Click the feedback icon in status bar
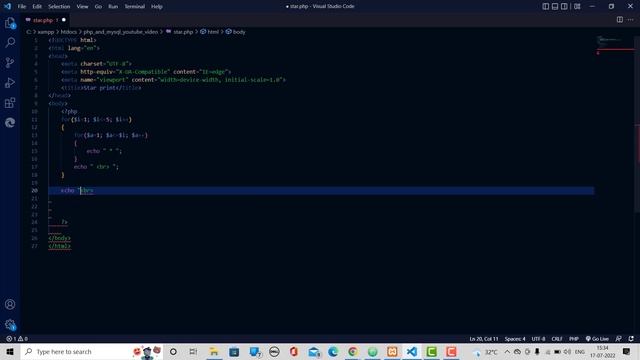Screen dimensions: 640x360 tap(619, 339)
